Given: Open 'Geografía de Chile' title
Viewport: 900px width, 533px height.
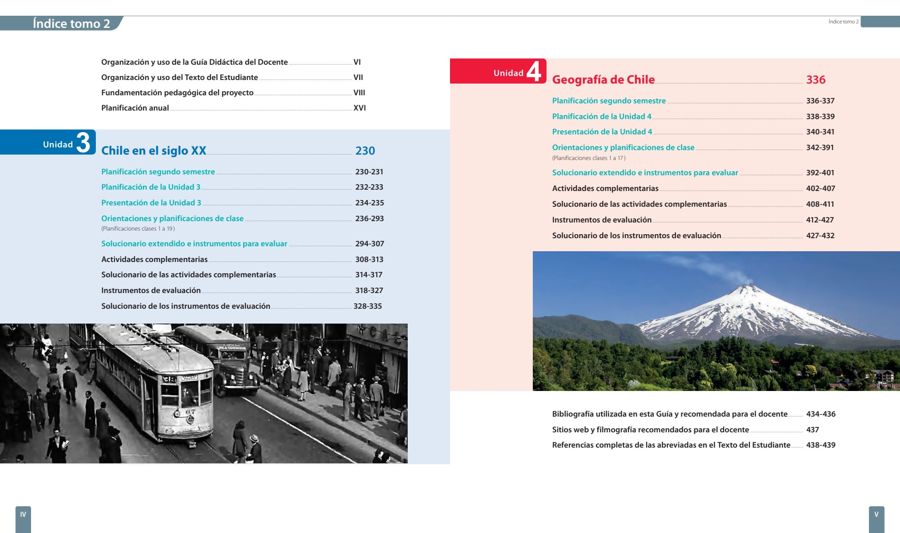Looking at the screenshot, I should coord(603,80).
